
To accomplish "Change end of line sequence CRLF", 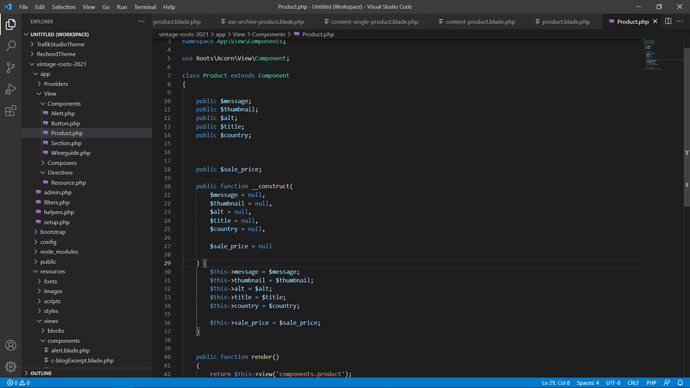I will coord(633,383).
